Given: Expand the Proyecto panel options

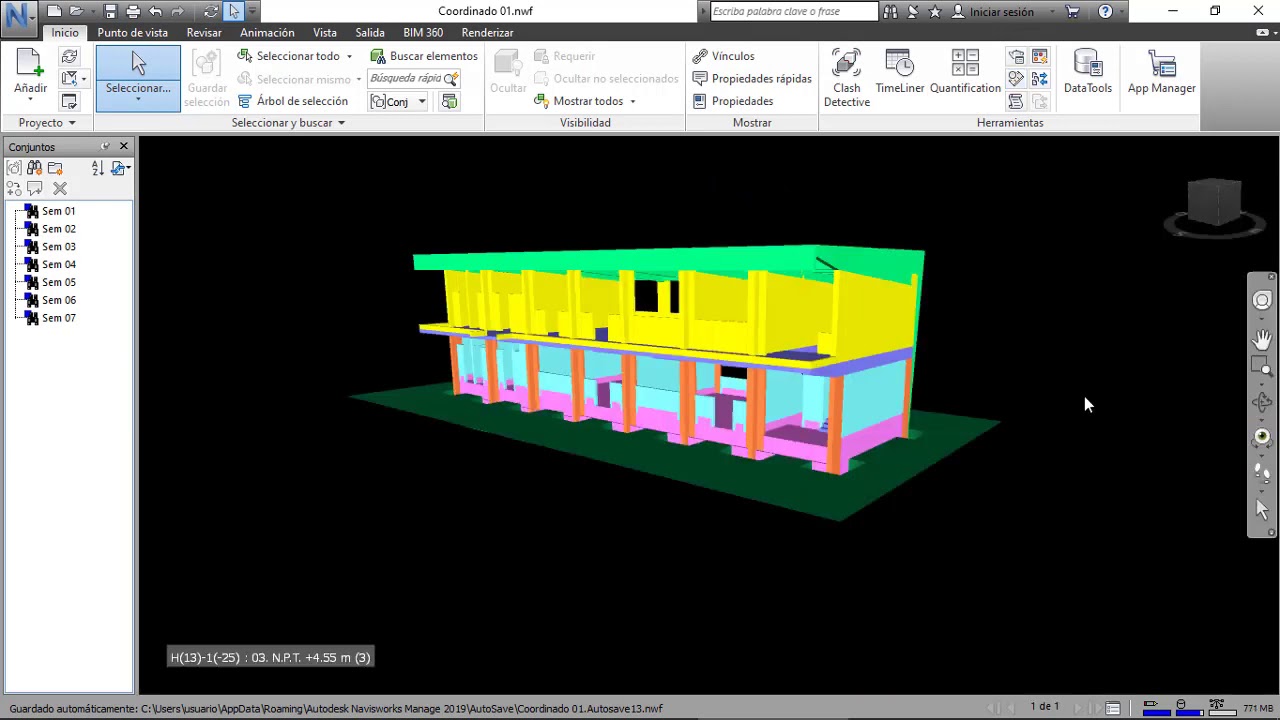Looking at the screenshot, I should tap(47, 123).
